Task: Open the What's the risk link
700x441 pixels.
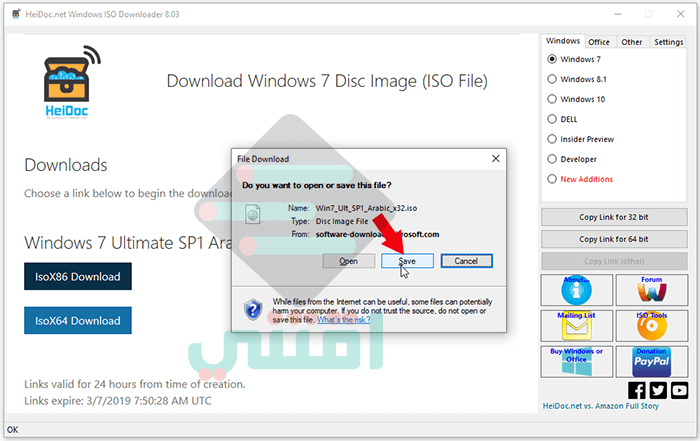Action: pyautogui.click(x=344, y=320)
